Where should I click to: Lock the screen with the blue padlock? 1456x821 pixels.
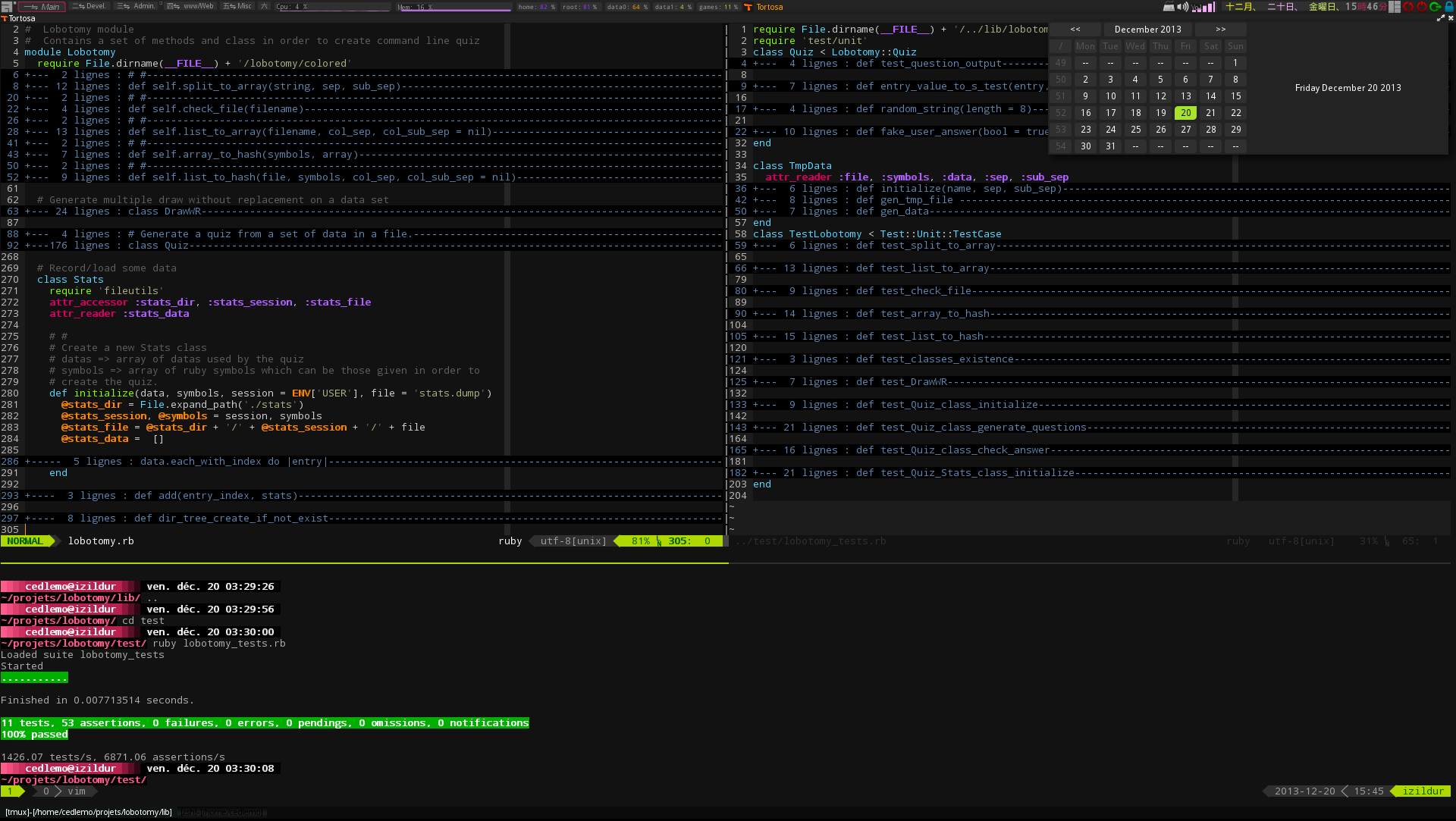click(1448, 7)
